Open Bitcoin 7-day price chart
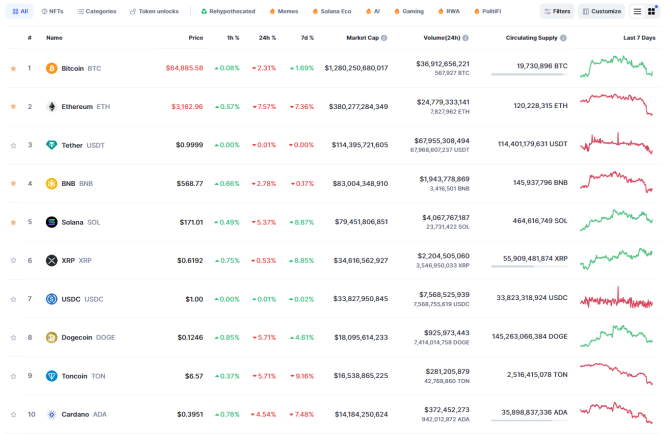Image resolution: width=665 pixels, height=434 pixels. (x=616, y=67)
